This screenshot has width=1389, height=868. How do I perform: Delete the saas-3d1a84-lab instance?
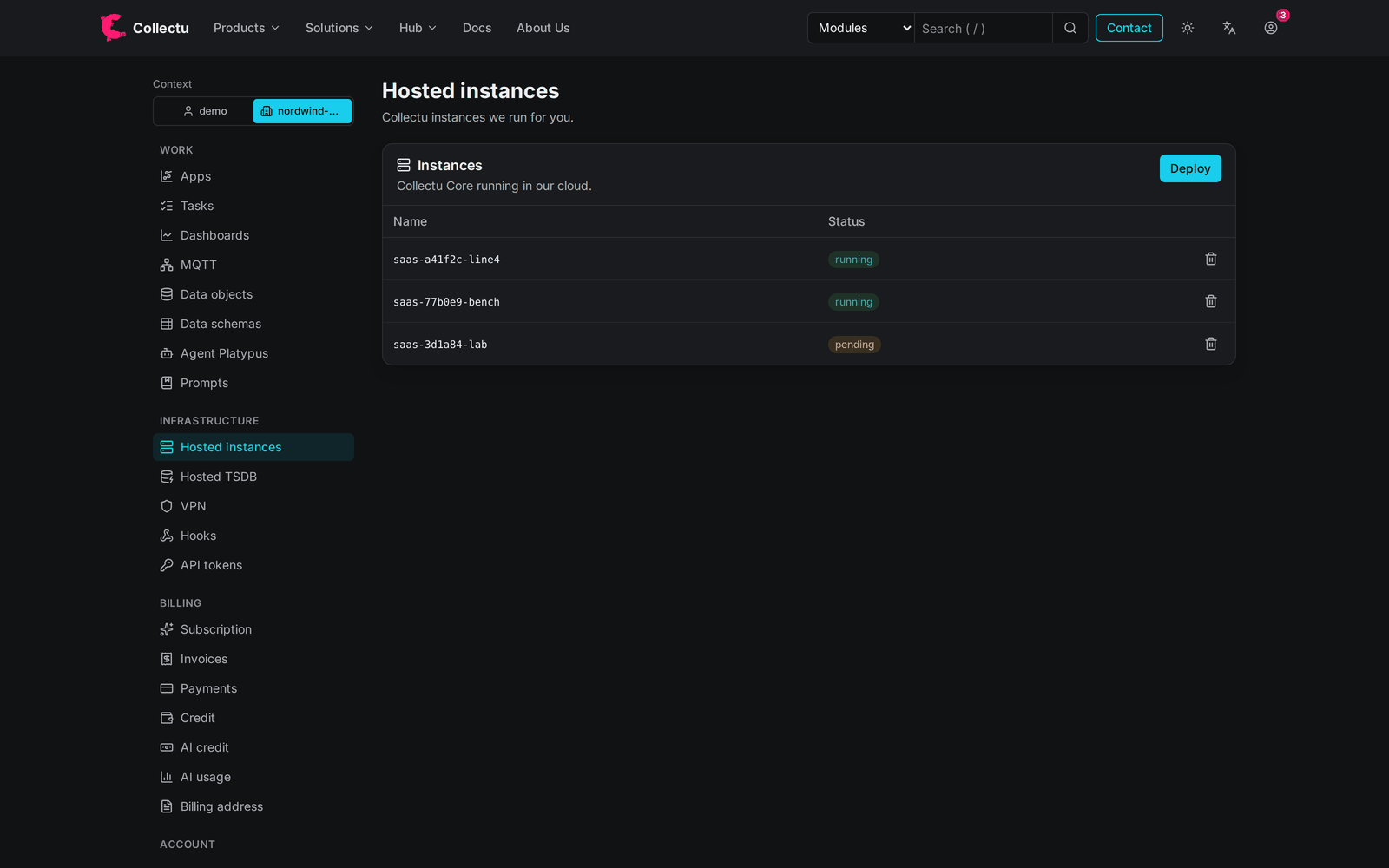(x=1211, y=344)
